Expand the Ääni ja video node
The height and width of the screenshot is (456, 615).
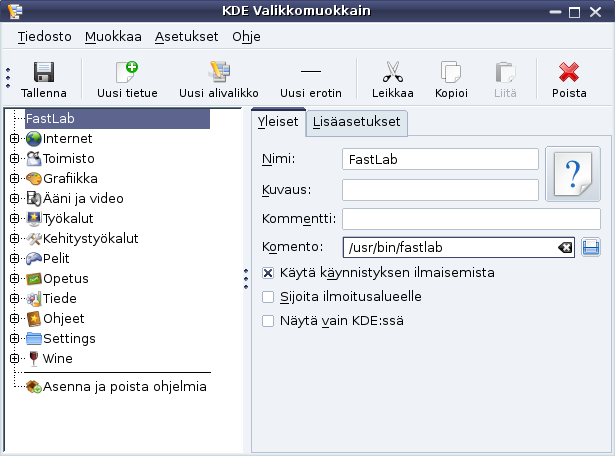click(14, 198)
